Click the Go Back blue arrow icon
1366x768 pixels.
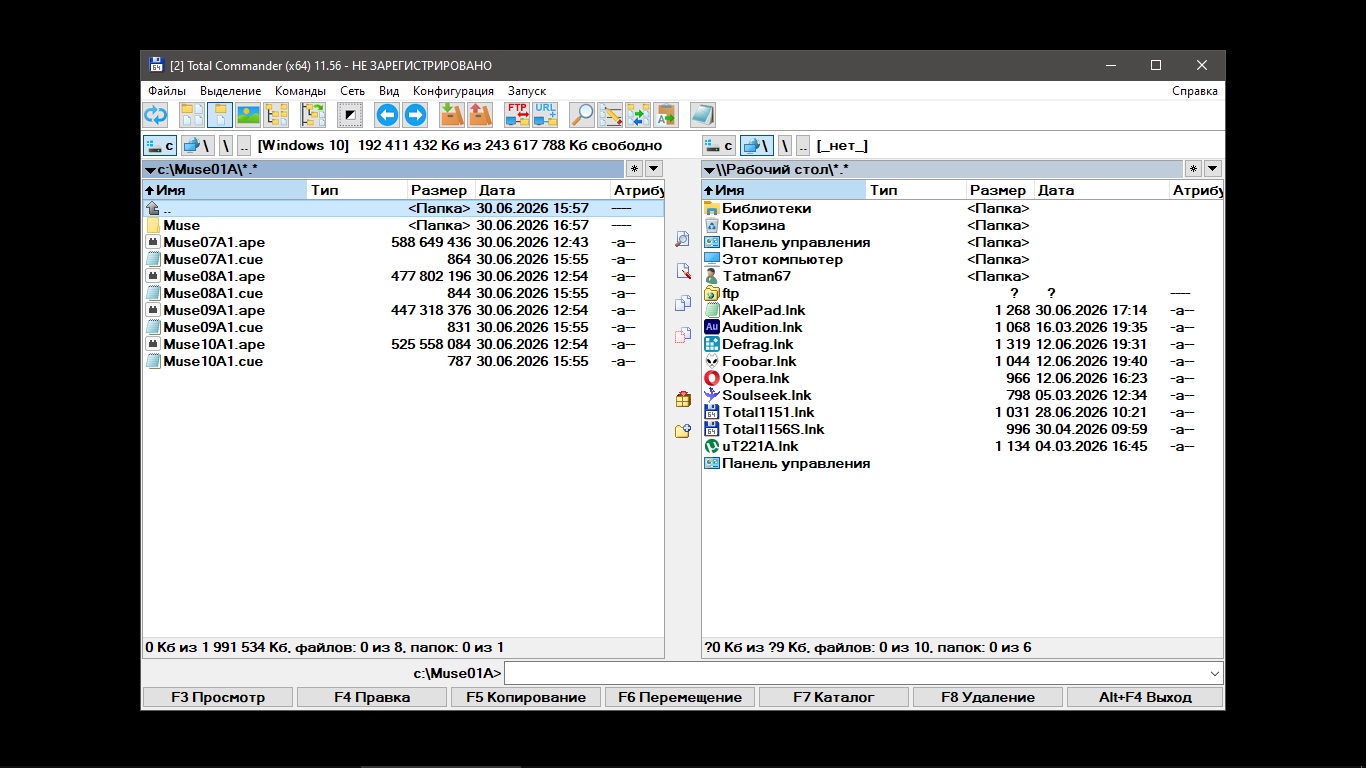[387, 115]
